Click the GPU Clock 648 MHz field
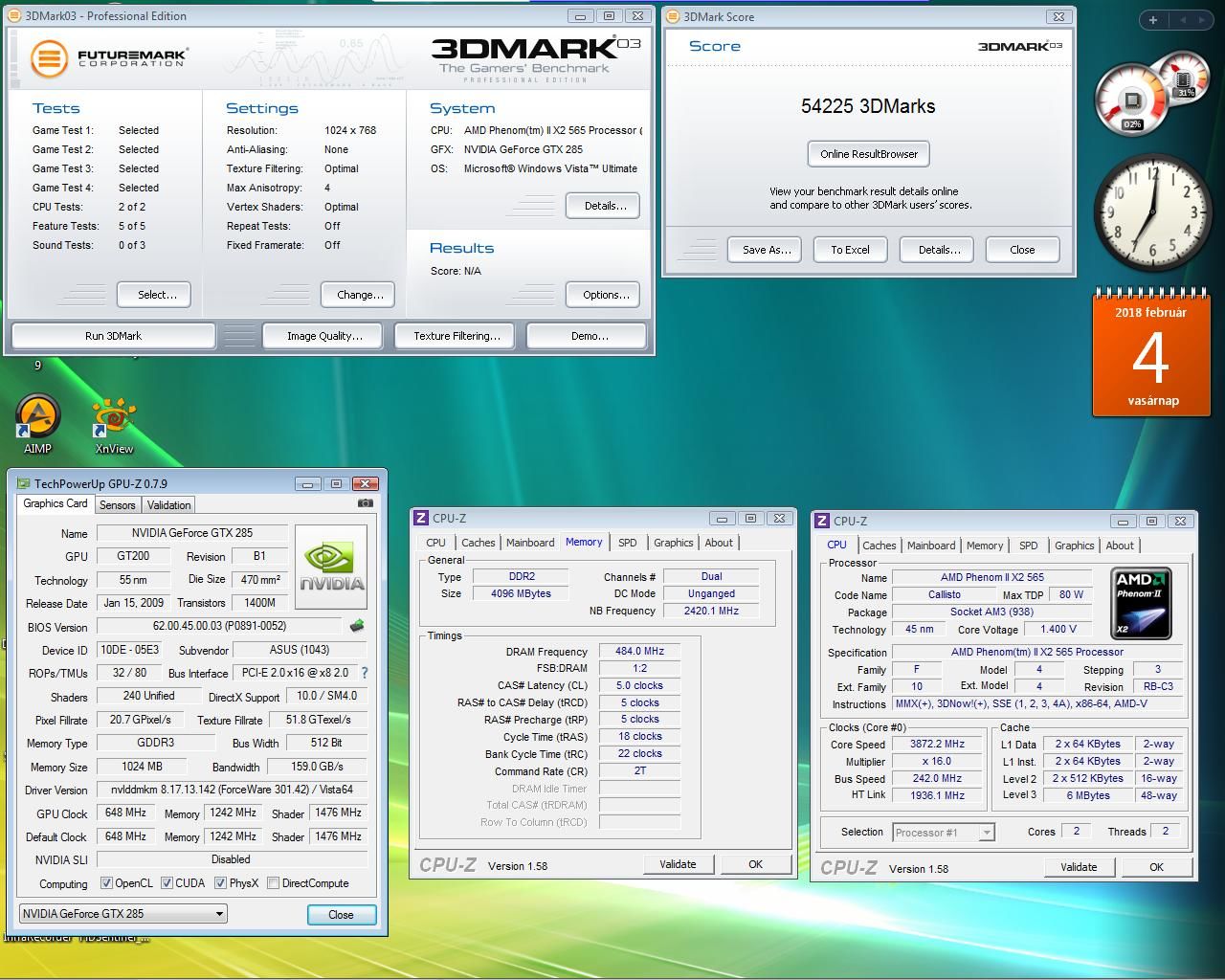The width and height of the screenshot is (1225, 980). pyautogui.click(x=125, y=813)
